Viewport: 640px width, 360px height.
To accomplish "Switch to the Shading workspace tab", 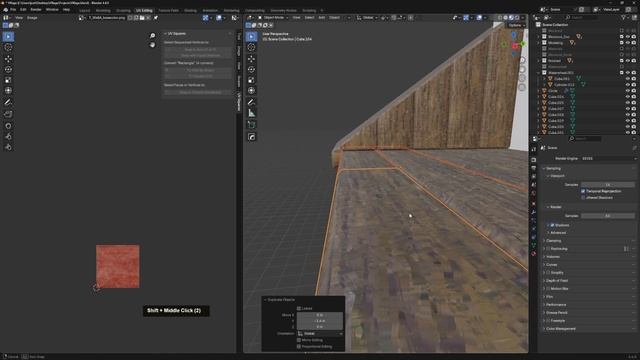I will (x=190, y=11).
